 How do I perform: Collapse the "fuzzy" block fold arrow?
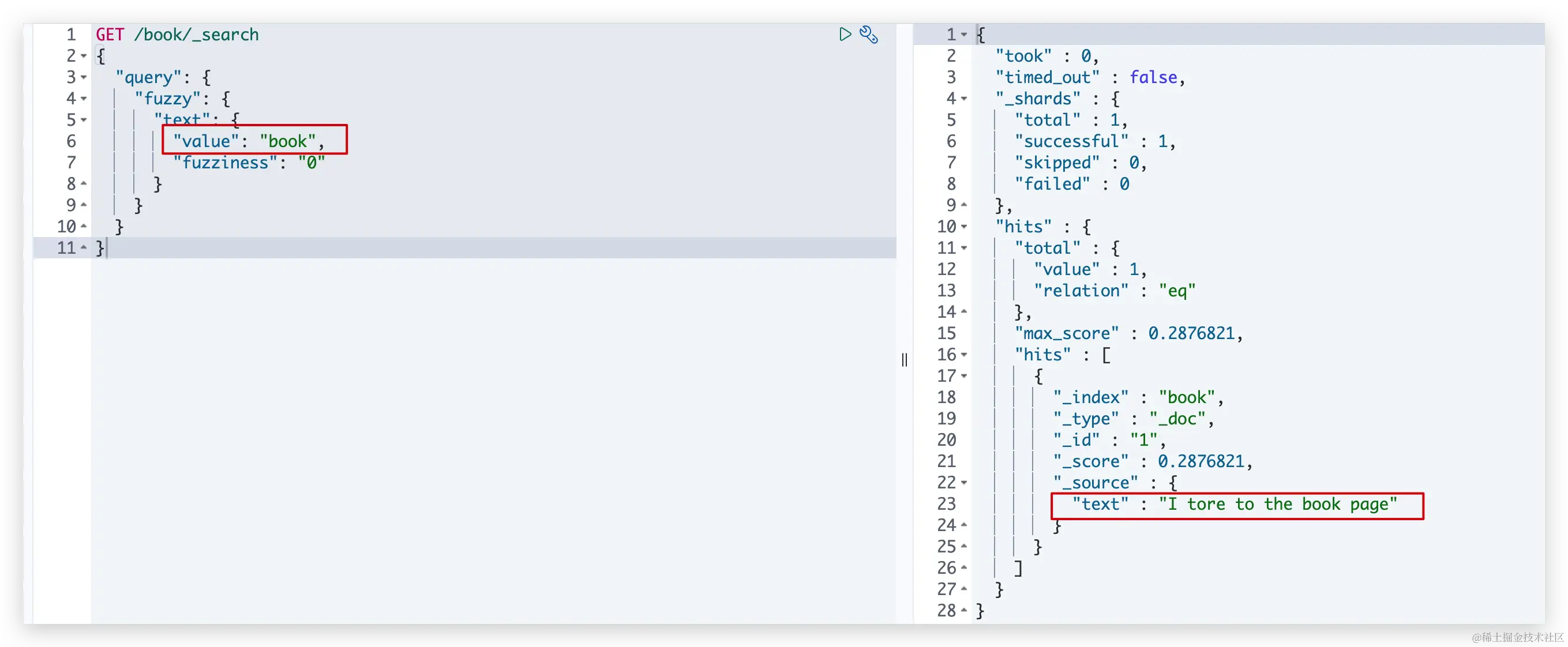click(84, 99)
